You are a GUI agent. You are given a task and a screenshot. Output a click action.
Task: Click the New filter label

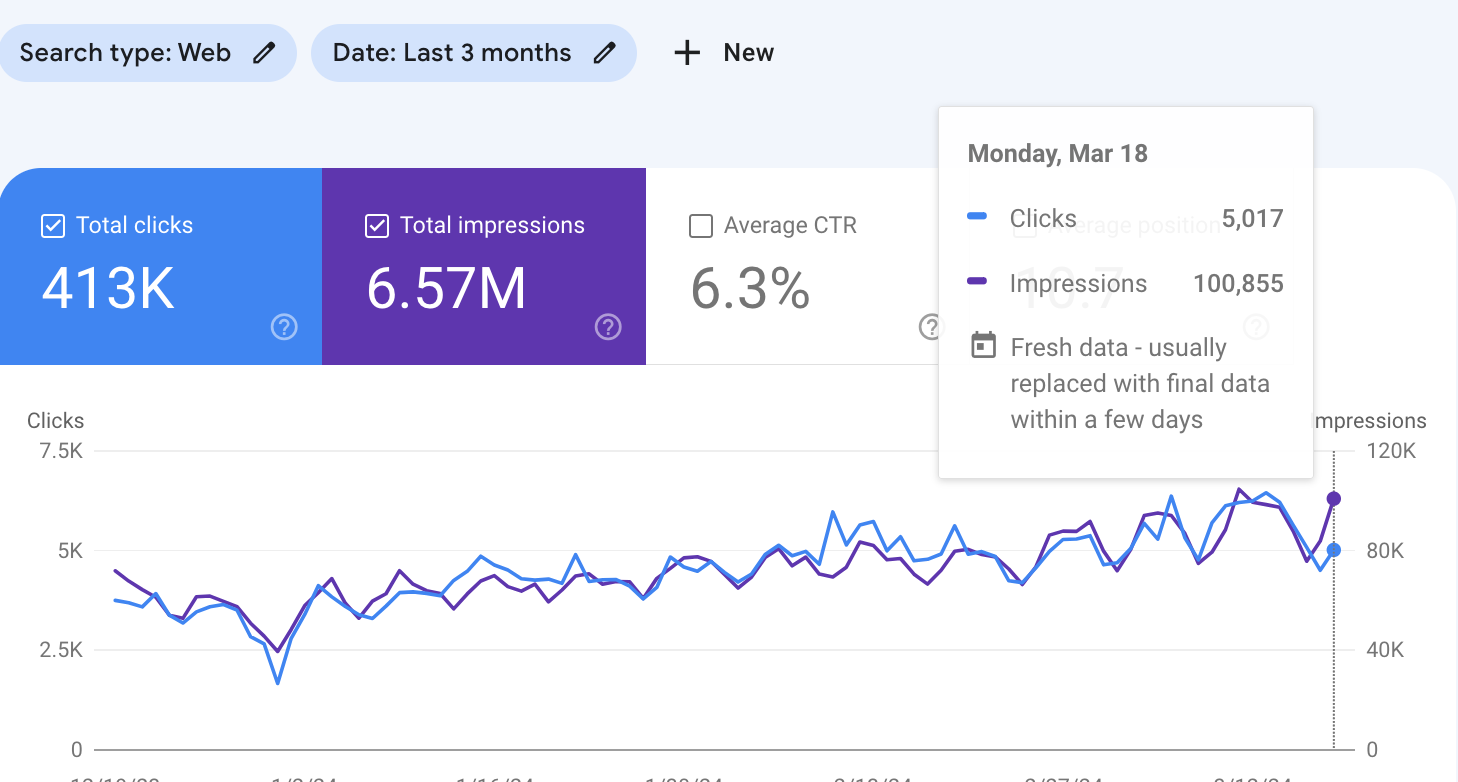748,53
